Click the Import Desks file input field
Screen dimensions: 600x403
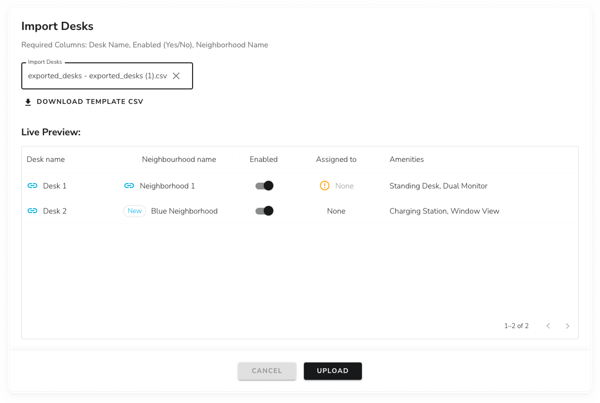coord(107,76)
